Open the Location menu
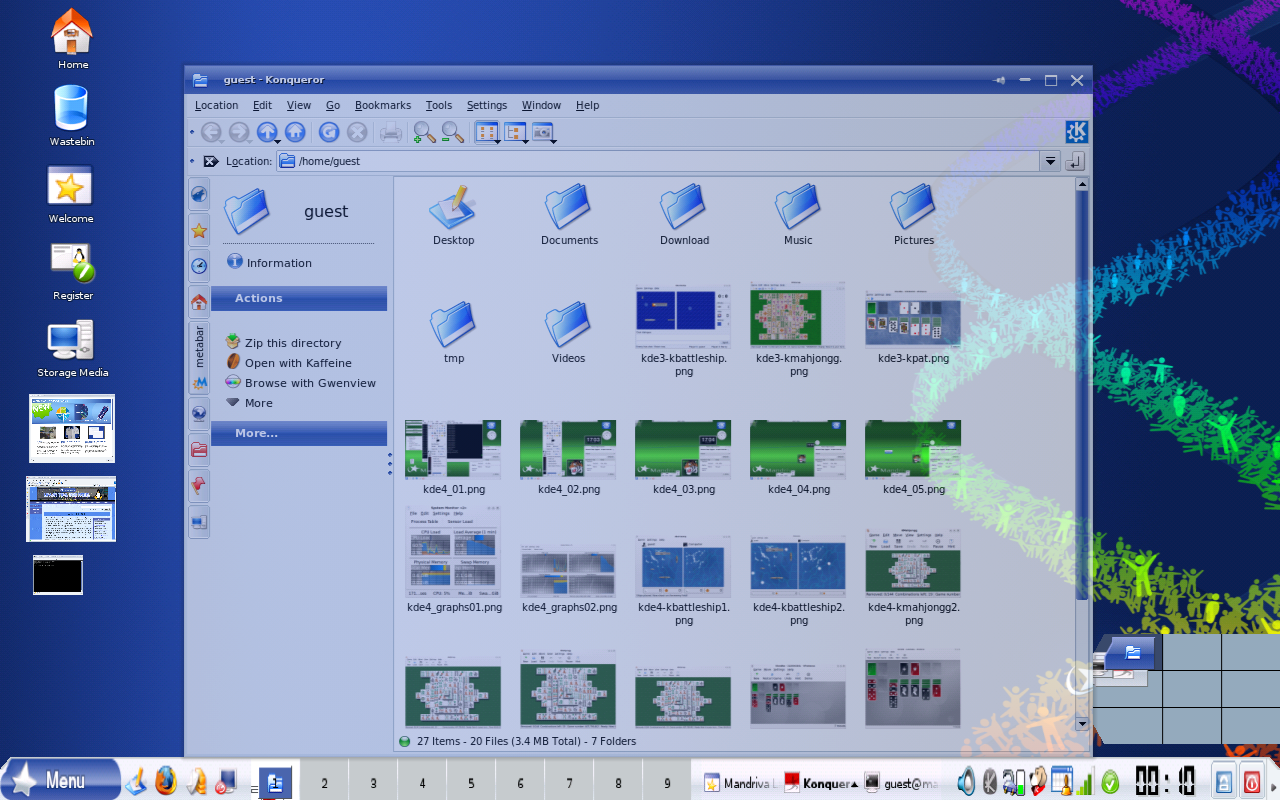The width and height of the screenshot is (1280, 800). pyautogui.click(x=216, y=105)
